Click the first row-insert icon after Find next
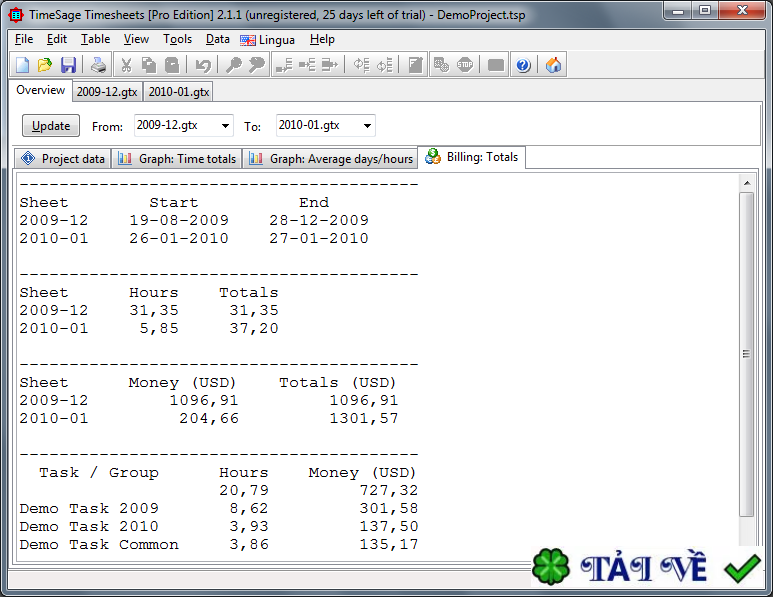The image size is (773, 597). click(x=284, y=65)
